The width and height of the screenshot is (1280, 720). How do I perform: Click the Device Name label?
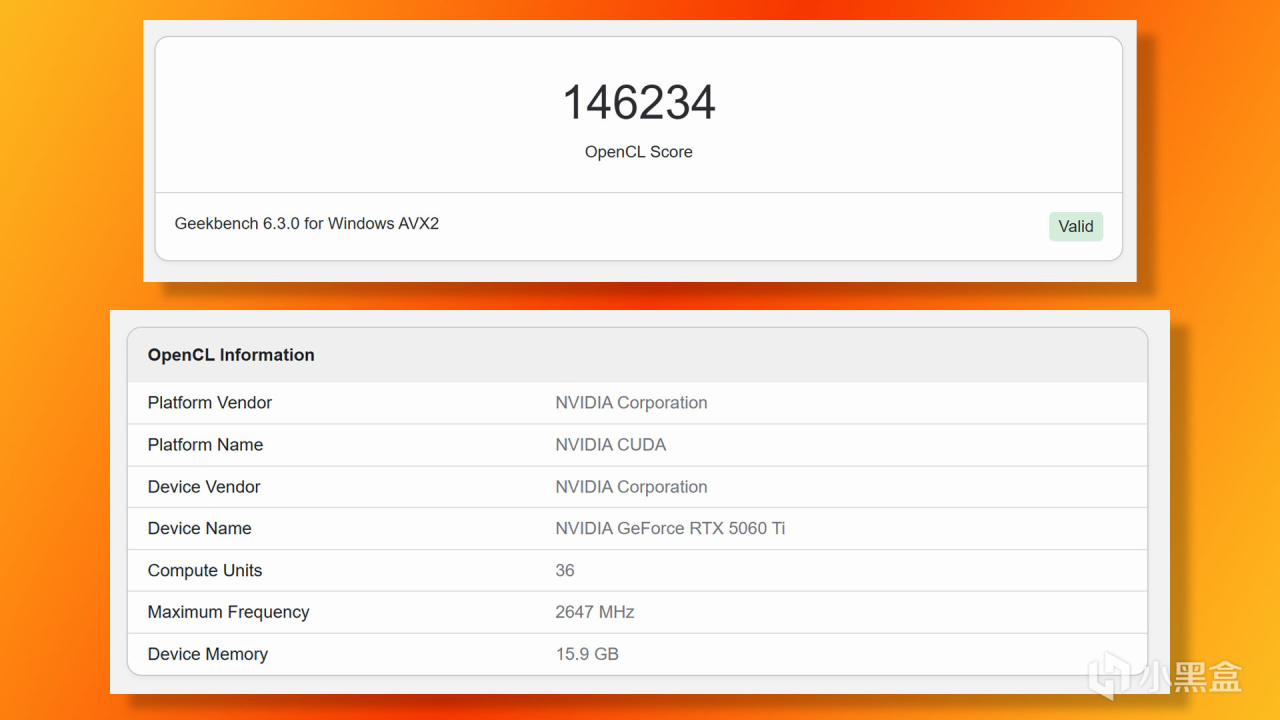200,529
